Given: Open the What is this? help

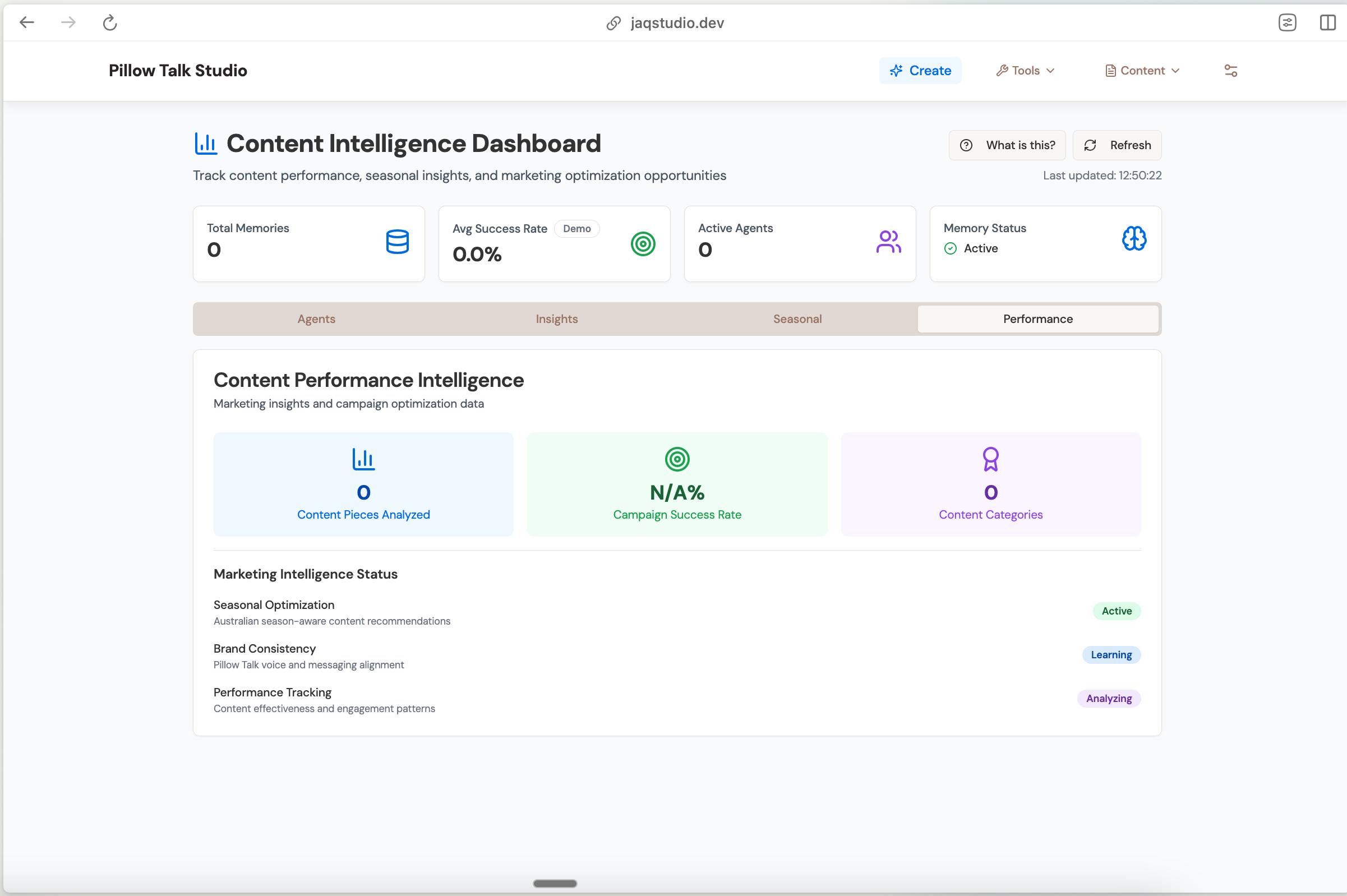Looking at the screenshot, I should click(x=1007, y=145).
